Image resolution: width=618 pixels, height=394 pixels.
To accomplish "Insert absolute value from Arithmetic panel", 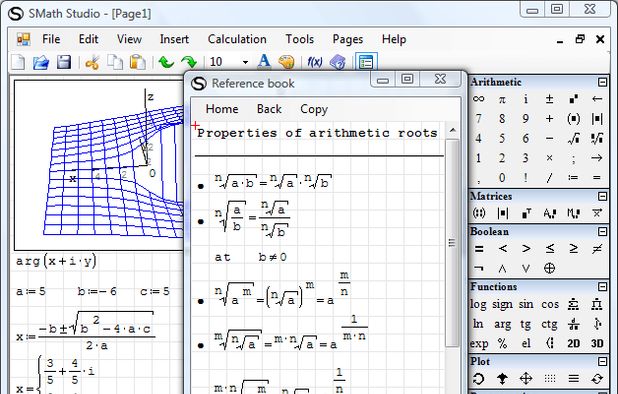I will [597, 119].
